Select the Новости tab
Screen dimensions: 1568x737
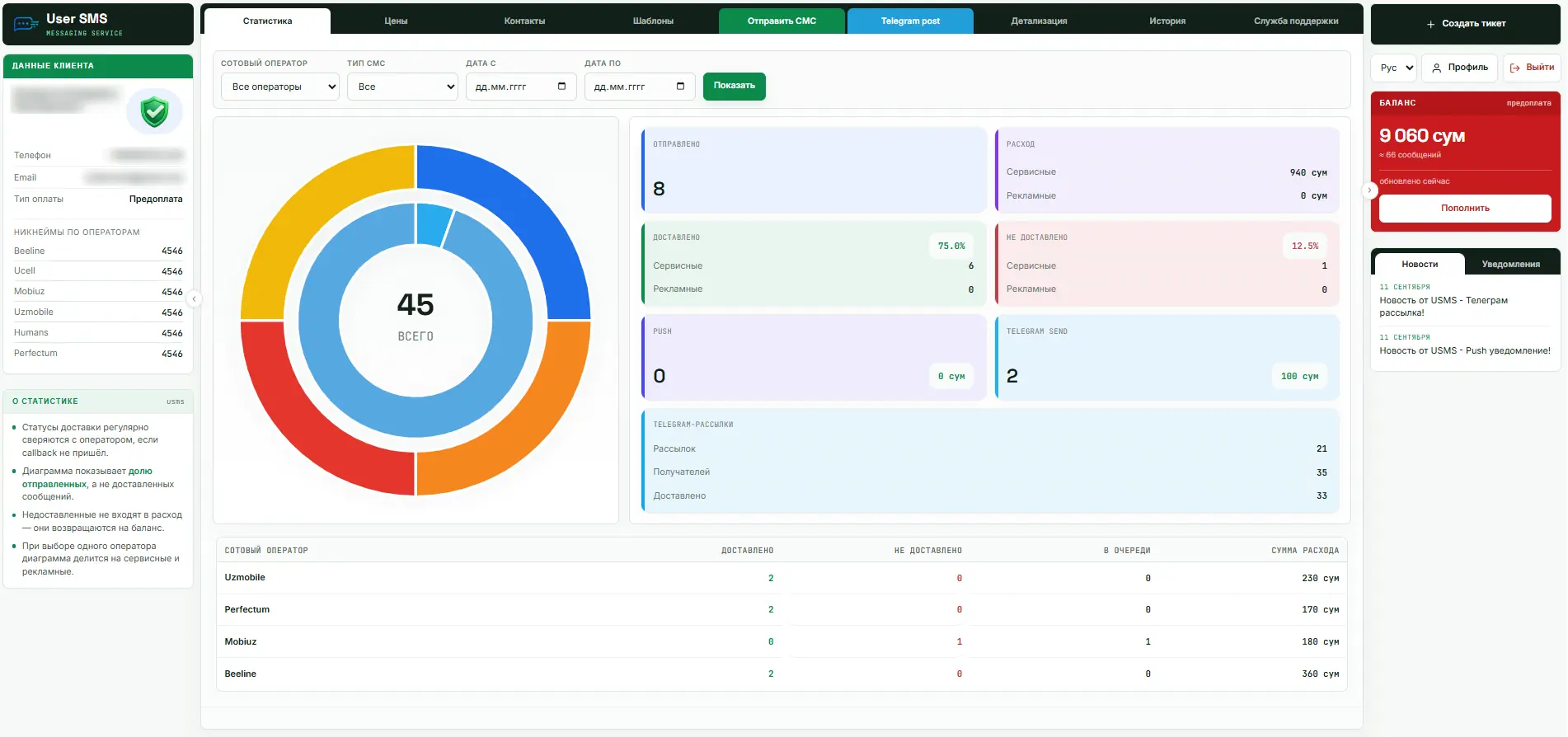coord(1420,264)
